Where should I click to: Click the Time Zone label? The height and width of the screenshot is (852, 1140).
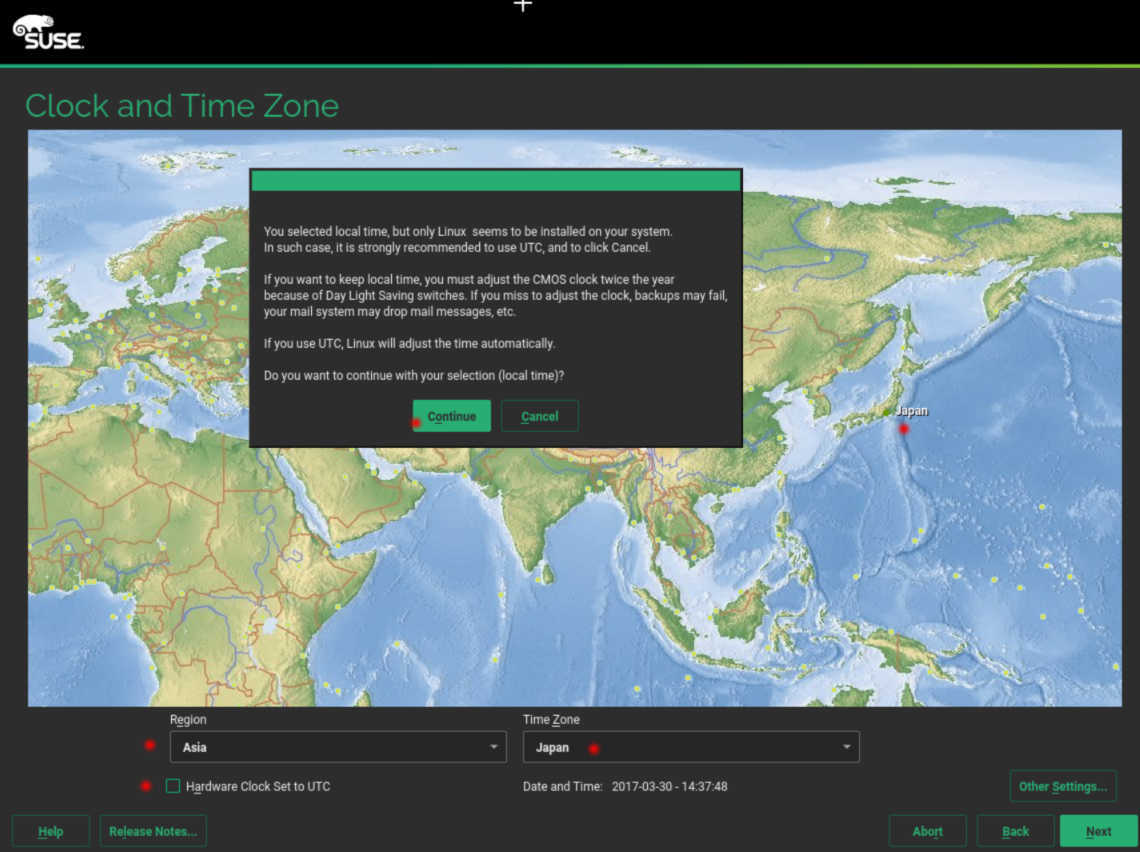[x=551, y=719]
